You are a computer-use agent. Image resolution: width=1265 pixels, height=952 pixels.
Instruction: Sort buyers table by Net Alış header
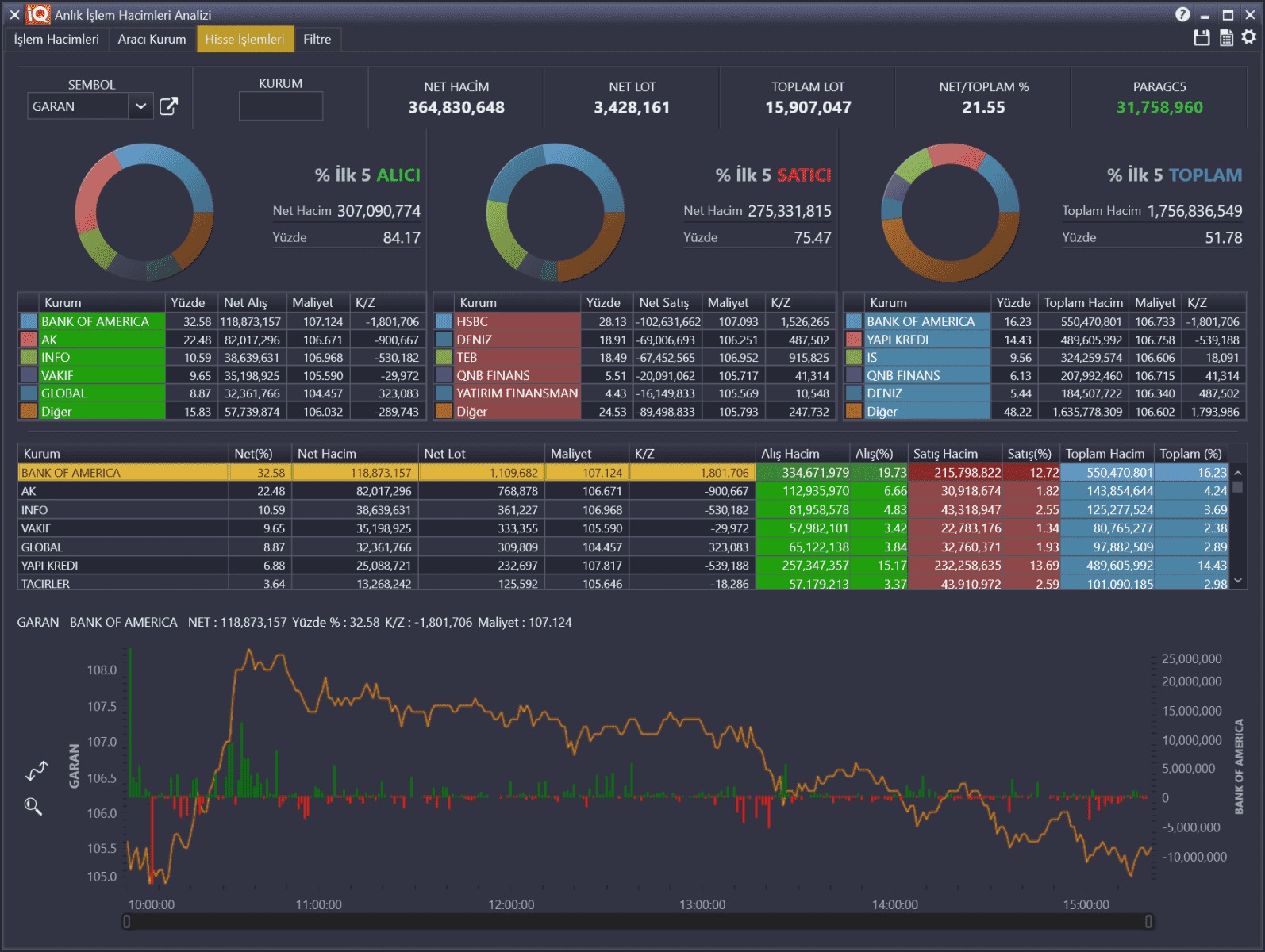click(x=252, y=302)
